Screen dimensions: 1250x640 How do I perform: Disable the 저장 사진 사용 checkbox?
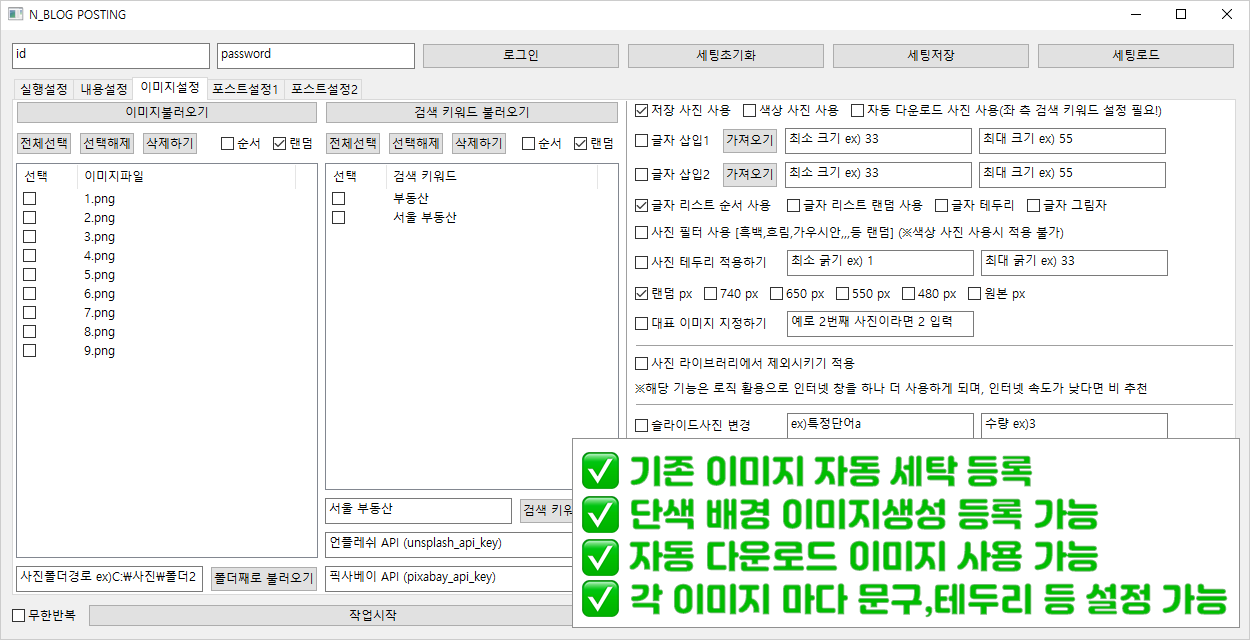click(x=642, y=110)
